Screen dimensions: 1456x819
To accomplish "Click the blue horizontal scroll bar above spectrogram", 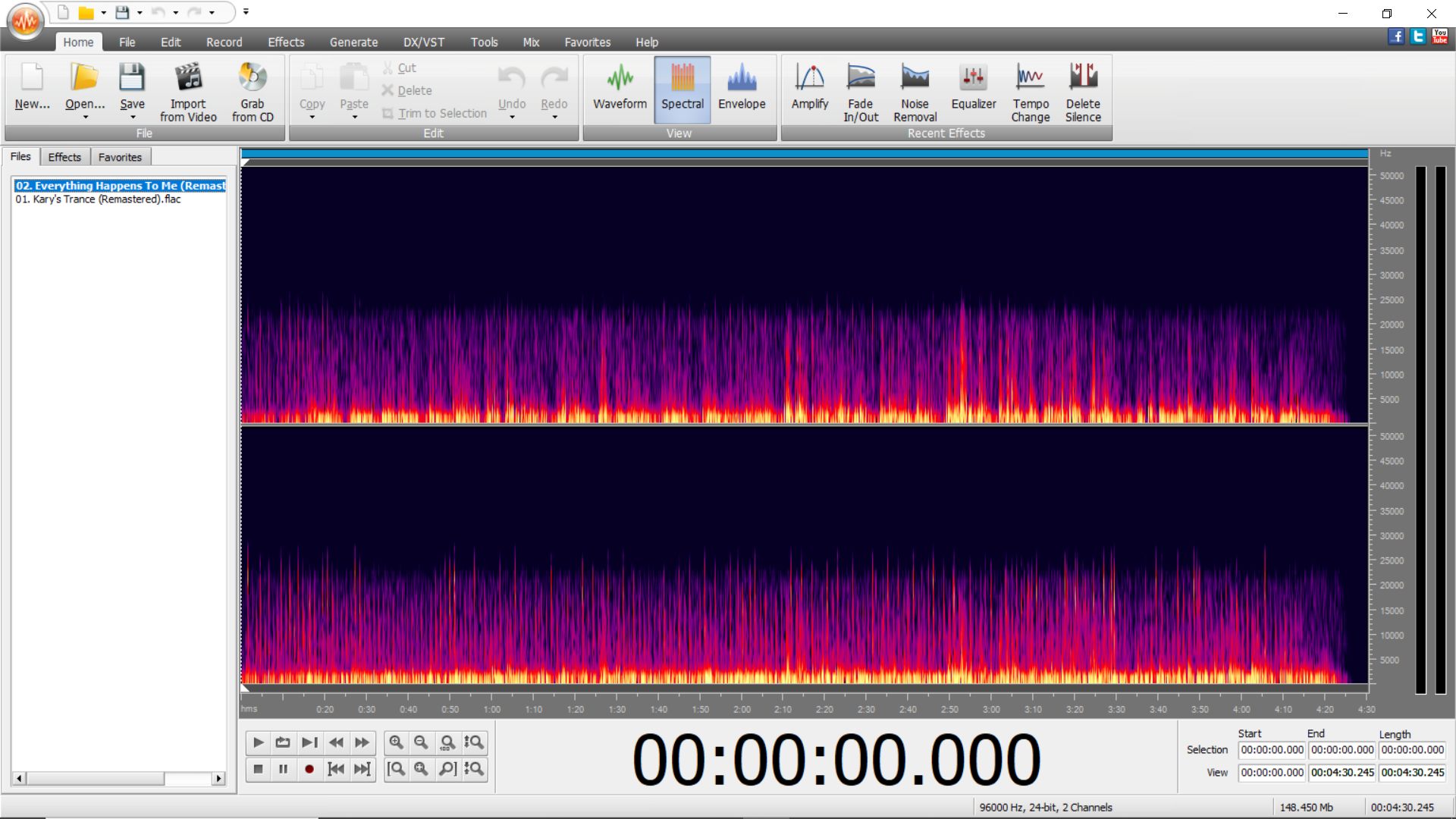I will pos(805,154).
